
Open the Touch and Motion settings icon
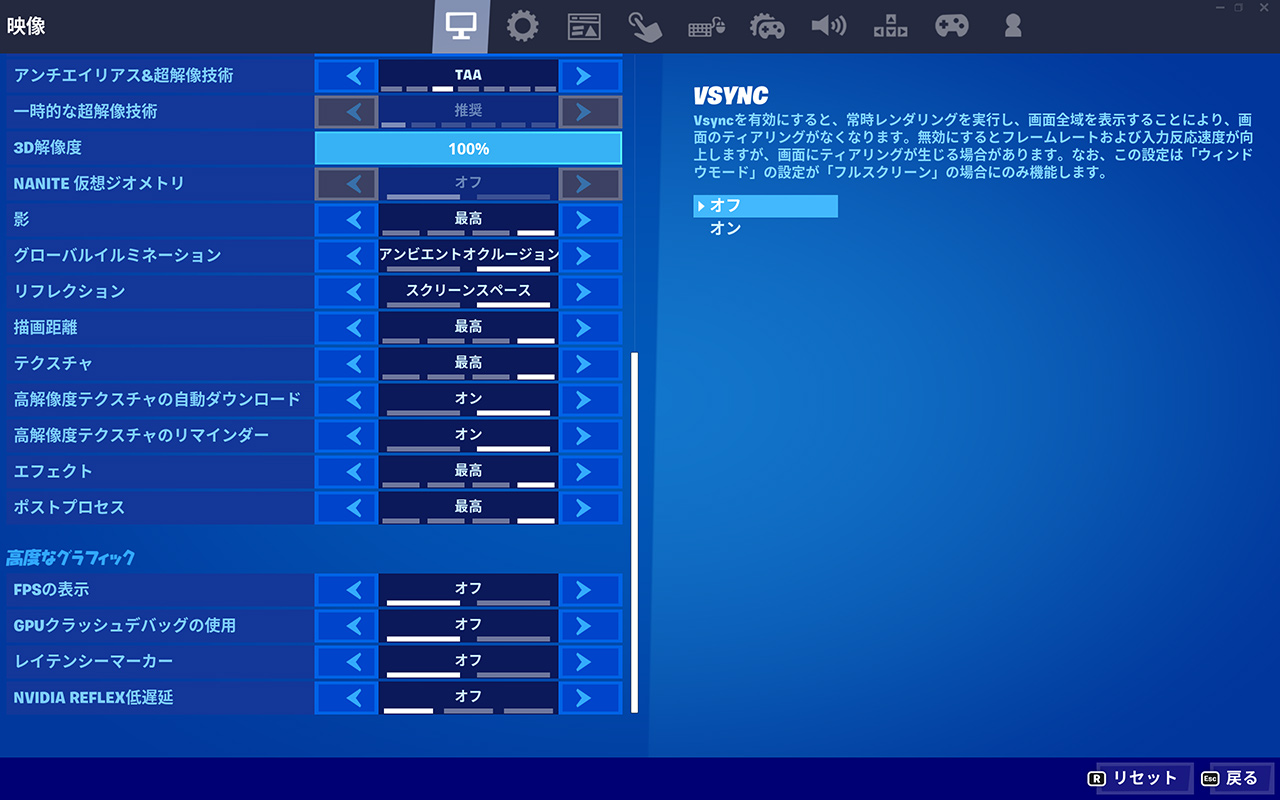[645, 26]
